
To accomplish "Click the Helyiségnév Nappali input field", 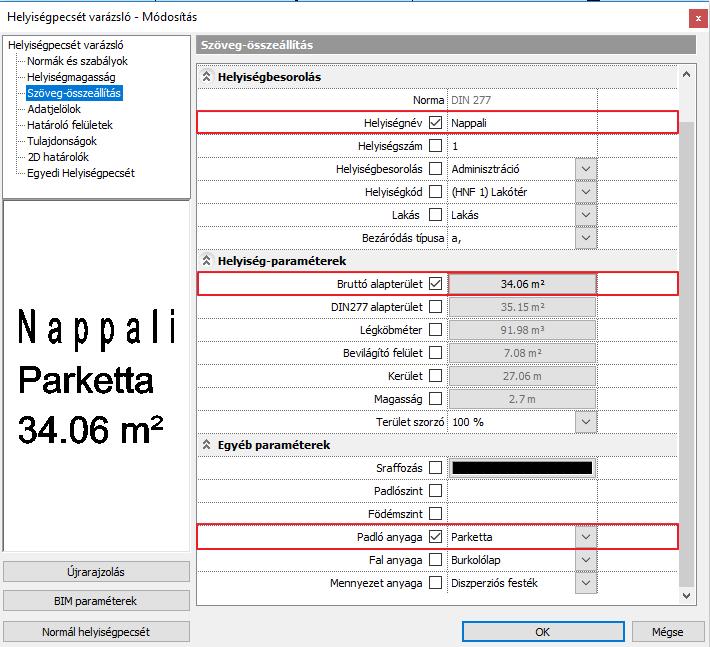I will 522,123.
